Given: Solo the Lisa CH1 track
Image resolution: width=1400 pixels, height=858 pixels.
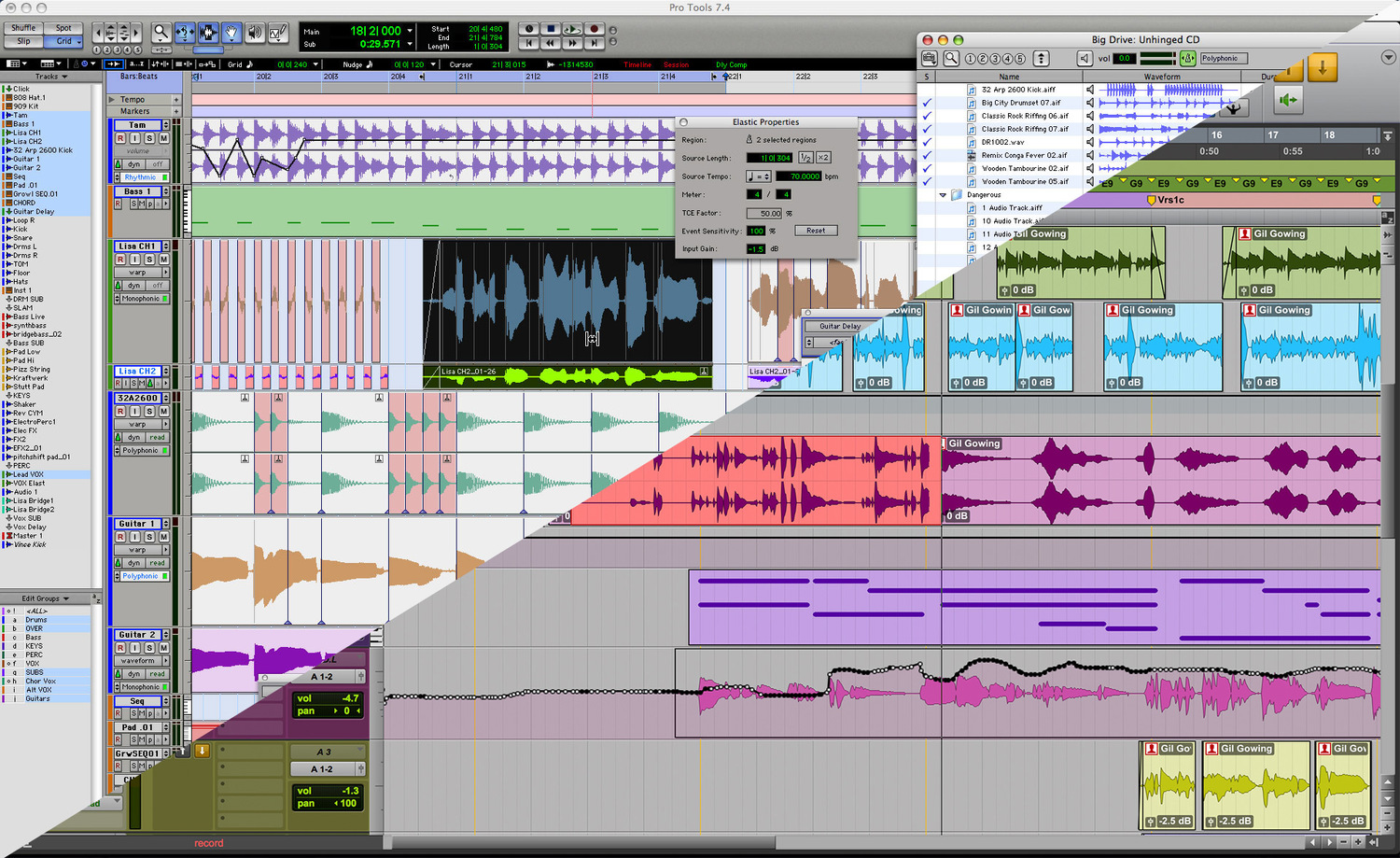Looking at the screenshot, I should (x=147, y=260).
